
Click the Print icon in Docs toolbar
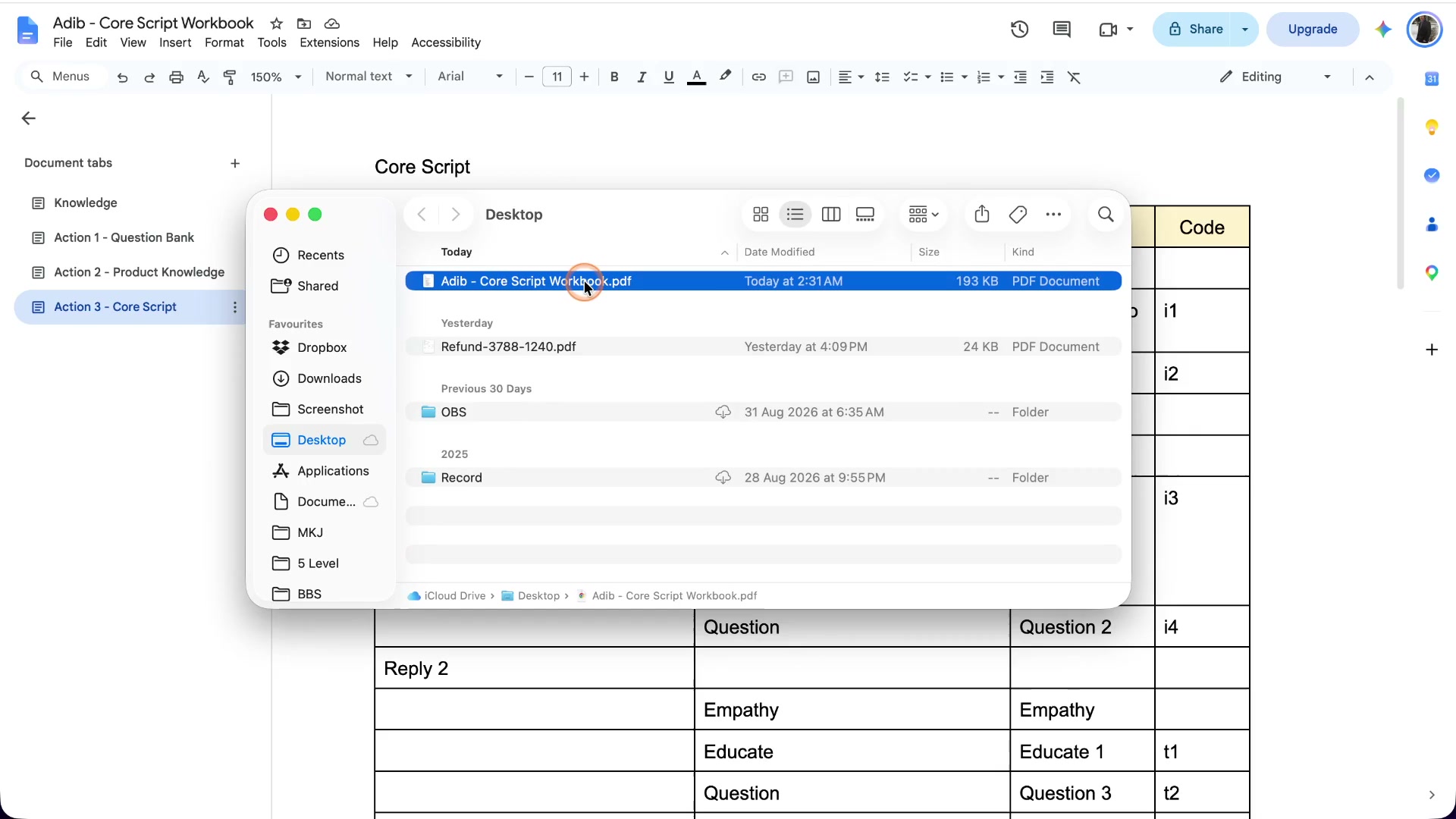point(176,77)
